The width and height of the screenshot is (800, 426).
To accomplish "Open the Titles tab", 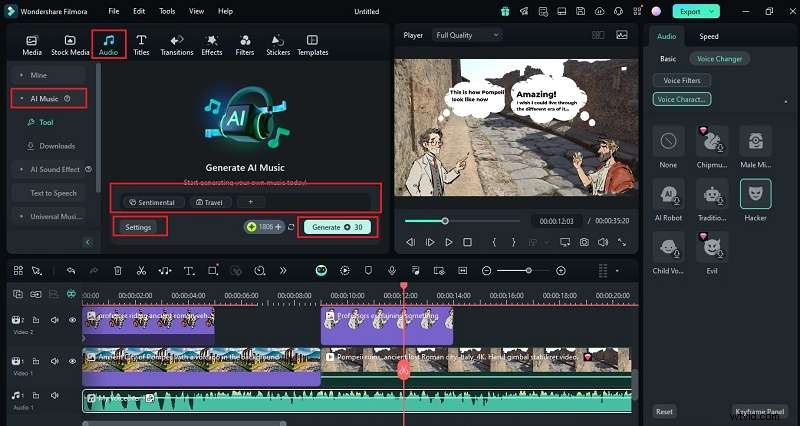I will (141, 45).
